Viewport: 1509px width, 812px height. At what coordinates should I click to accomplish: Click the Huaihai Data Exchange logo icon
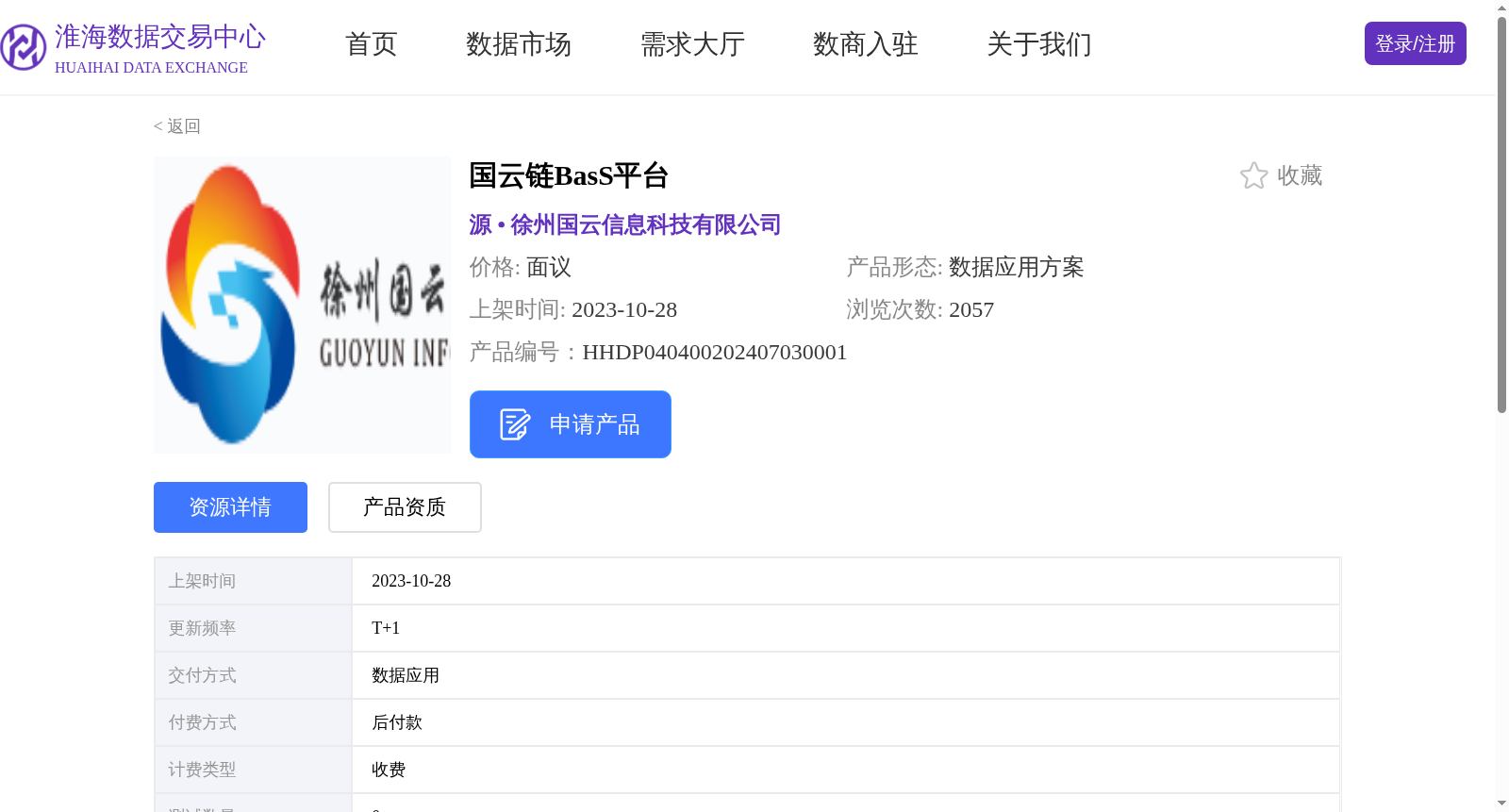24,47
